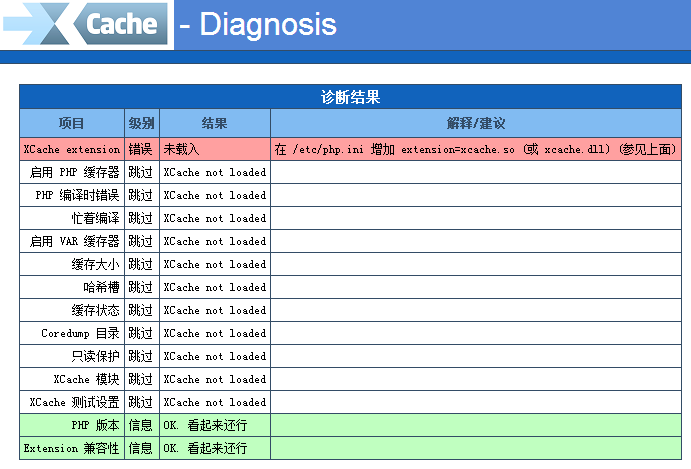The image size is (691, 469).
Task: Click the 项目 column header
Action: pyautogui.click(x=72, y=123)
